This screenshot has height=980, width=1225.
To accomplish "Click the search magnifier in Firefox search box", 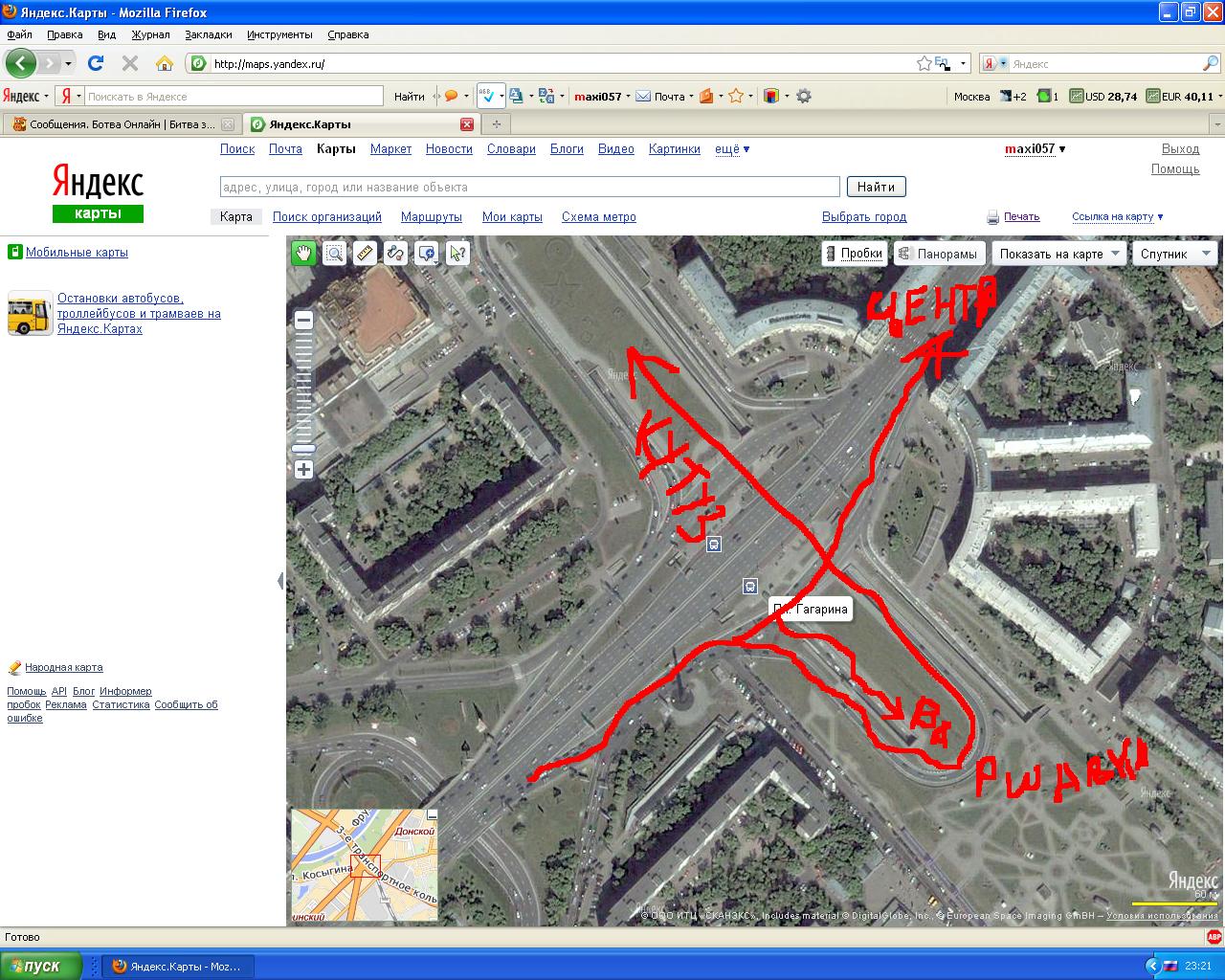I will point(1211,64).
